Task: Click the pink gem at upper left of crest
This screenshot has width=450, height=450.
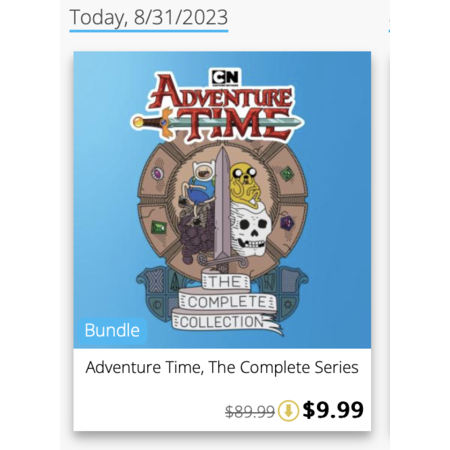Action: (x=157, y=173)
